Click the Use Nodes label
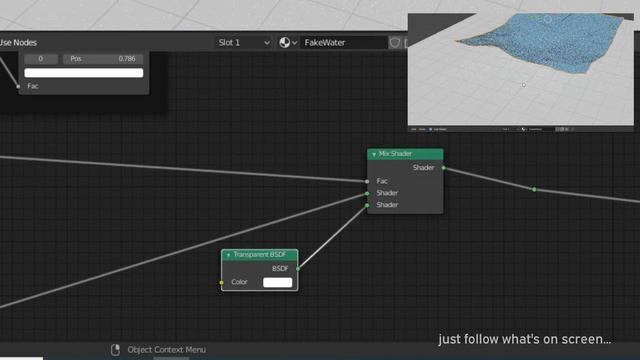The height and width of the screenshot is (360, 640). click(18, 42)
